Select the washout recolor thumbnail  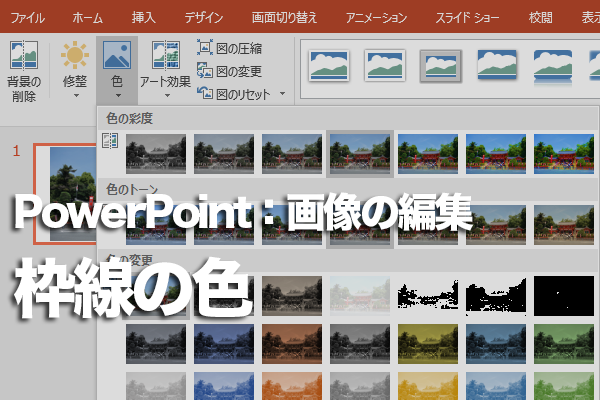pyautogui.click(x=360, y=296)
